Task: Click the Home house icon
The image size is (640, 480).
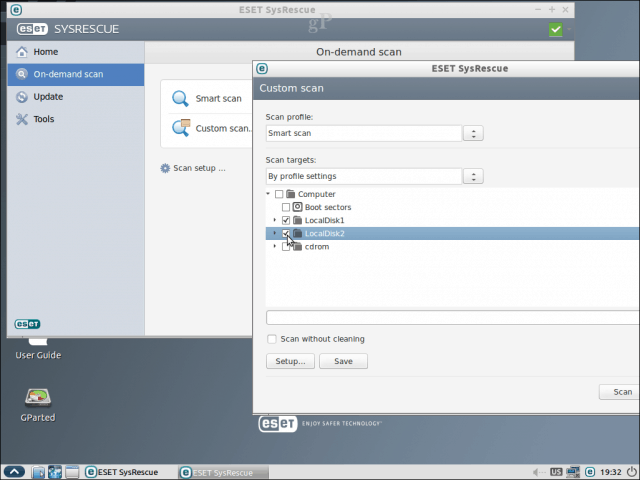Action: (22, 52)
